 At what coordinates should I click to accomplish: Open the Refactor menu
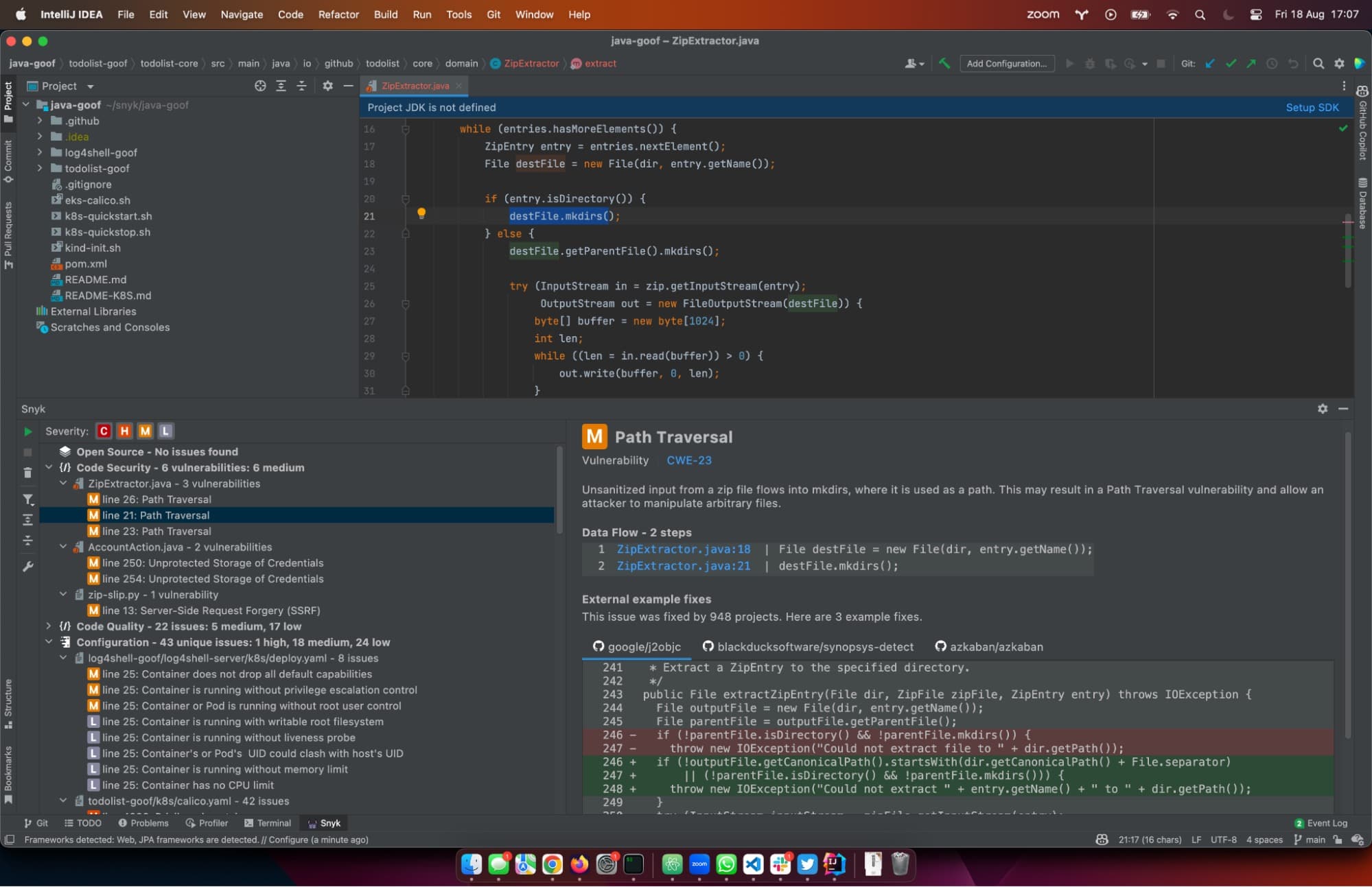338,14
